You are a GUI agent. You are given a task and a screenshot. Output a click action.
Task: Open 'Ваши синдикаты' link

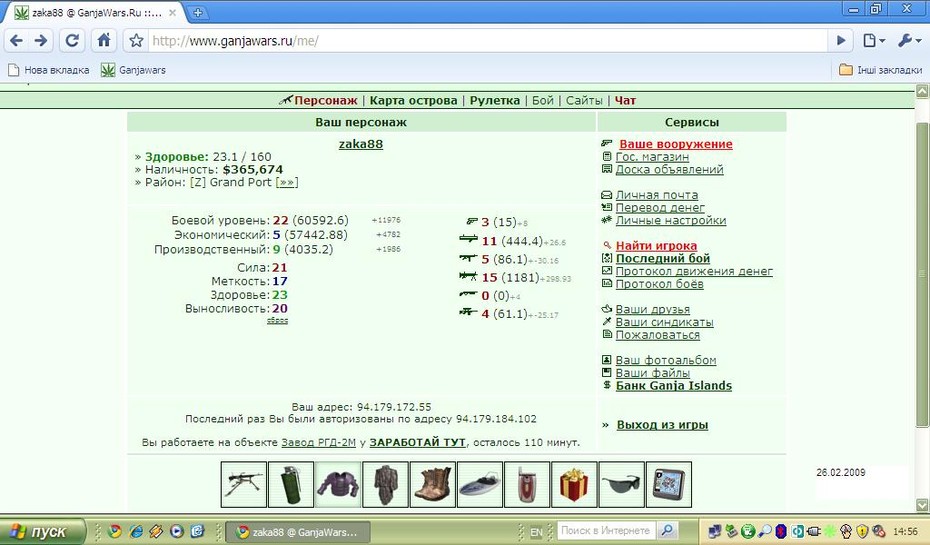[x=664, y=322]
